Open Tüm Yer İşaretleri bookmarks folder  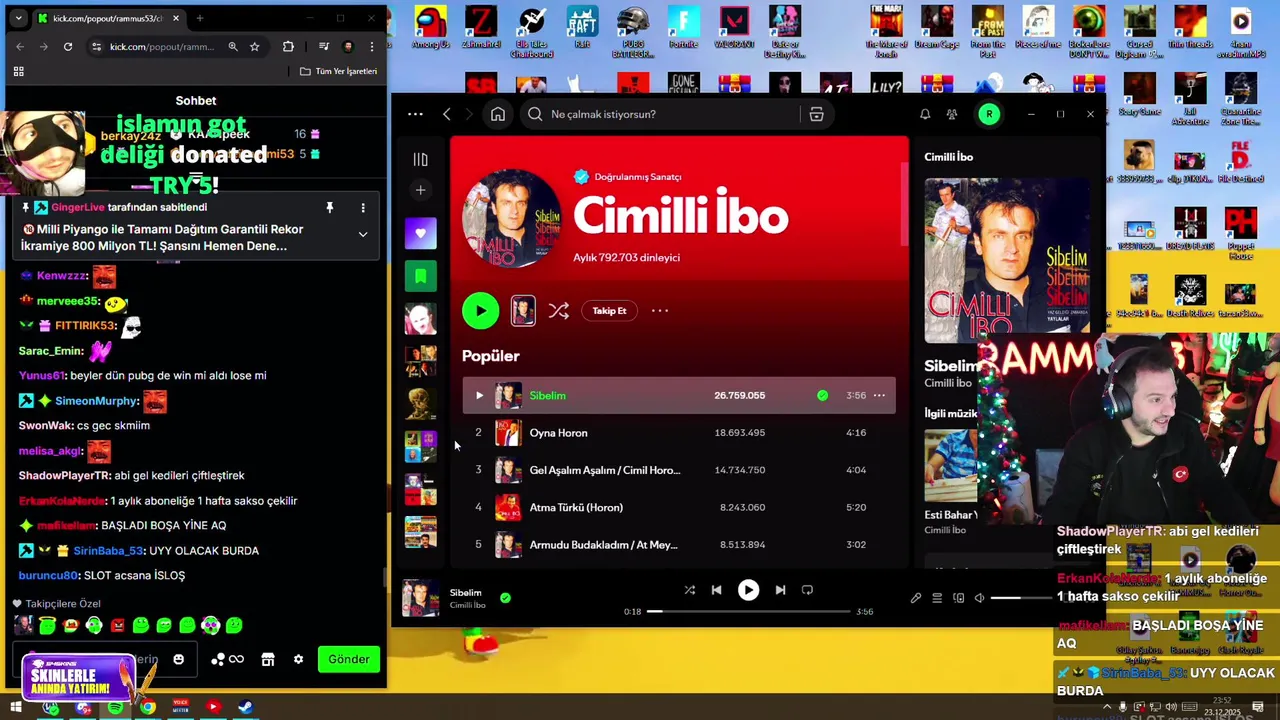coord(338,71)
